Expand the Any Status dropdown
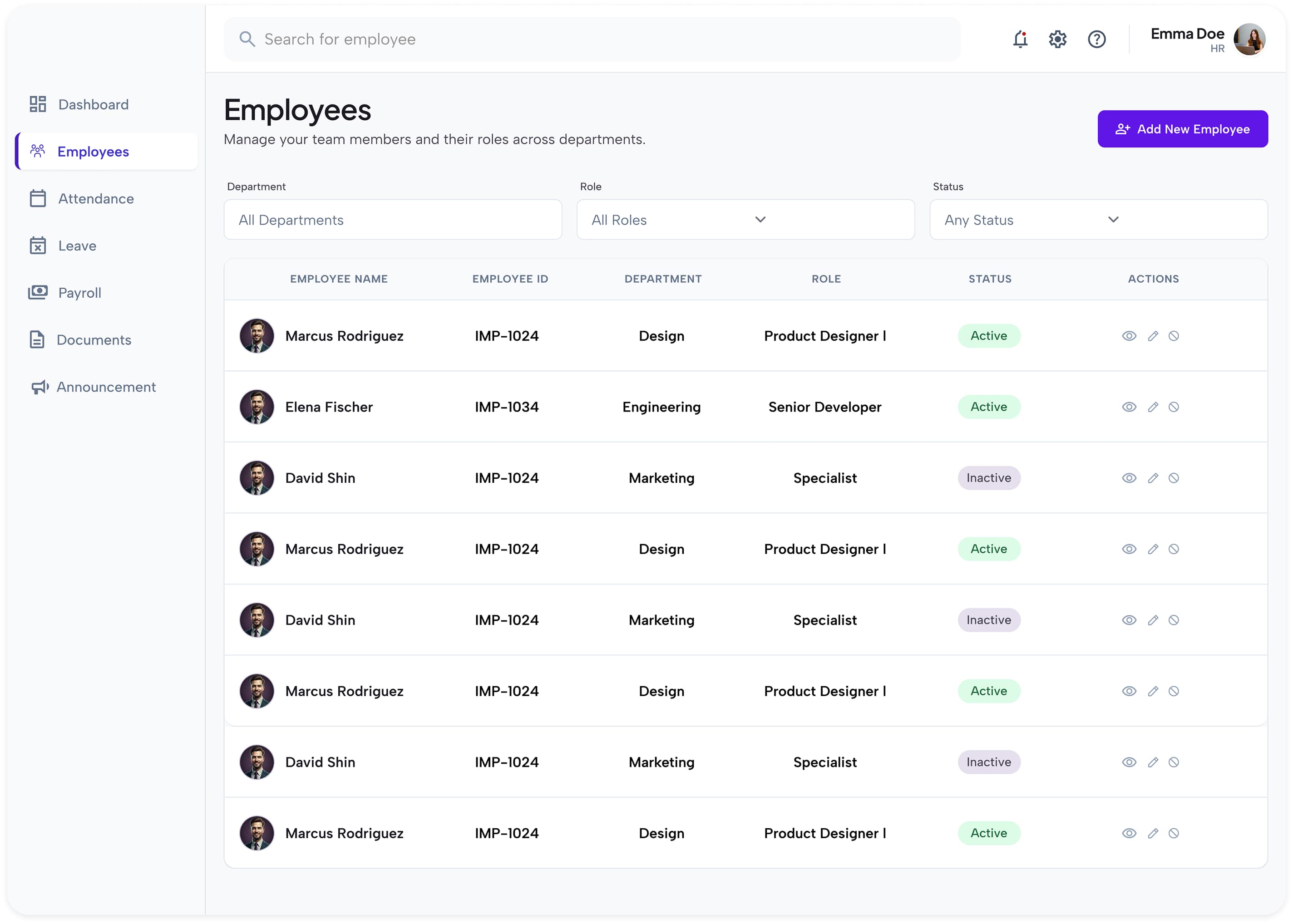This screenshot has height=924, width=1293. tap(1098, 220)
